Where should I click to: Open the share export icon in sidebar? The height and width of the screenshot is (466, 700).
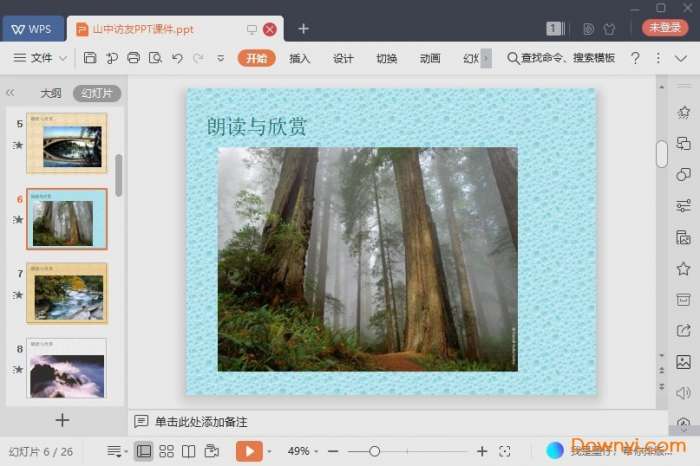pyautogui.click(x=683, y=331)
